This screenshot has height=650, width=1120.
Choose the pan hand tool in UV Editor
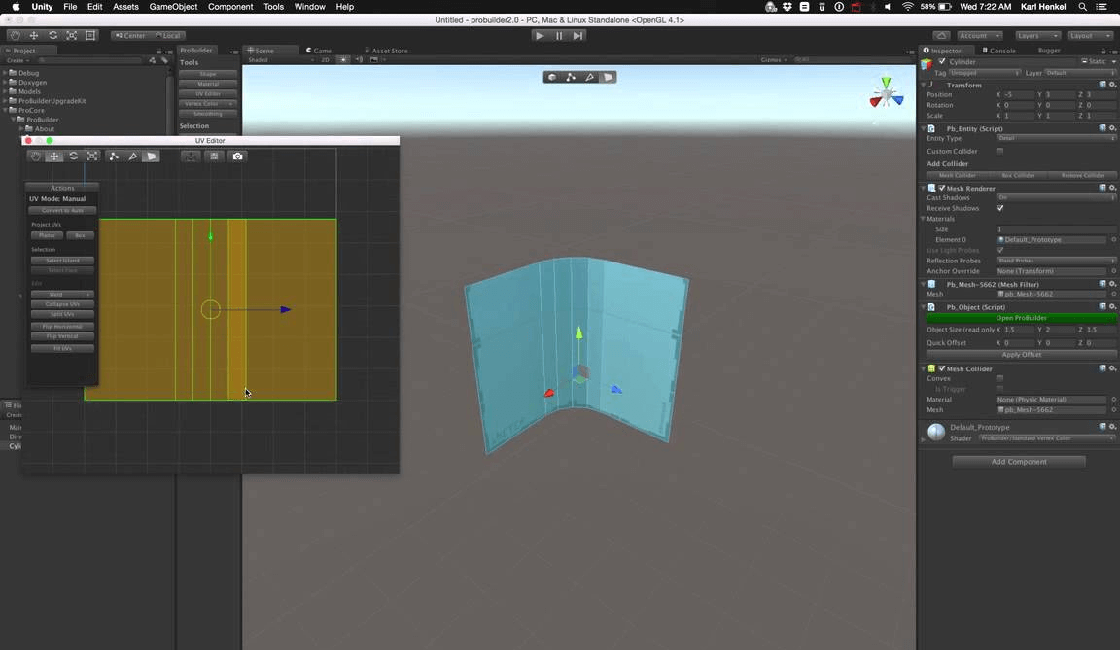[x=35, y=156]
